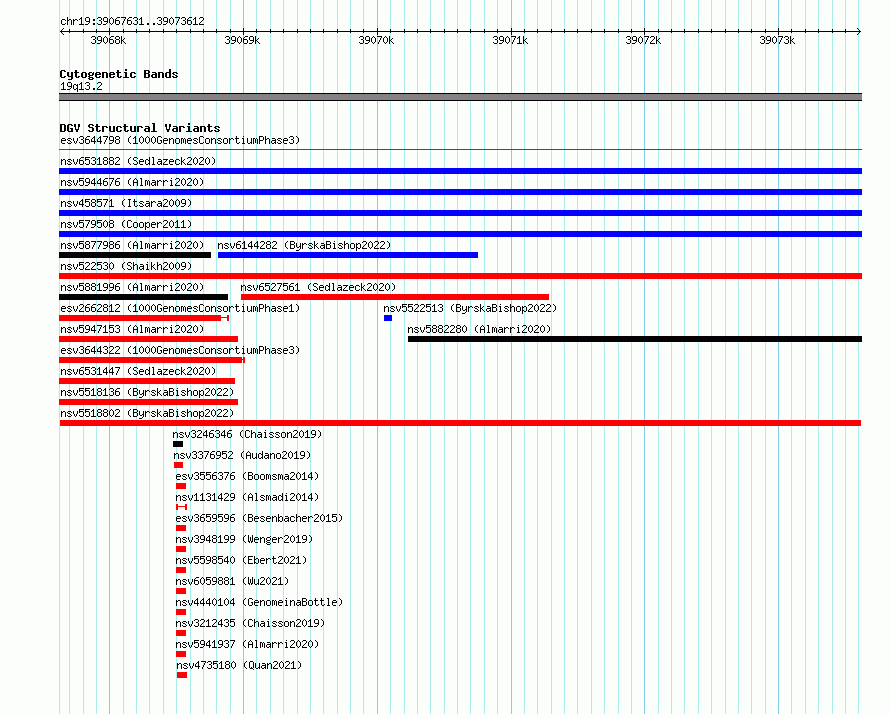Click the nsv3376952 (Audano2019) label

click(242, 455)
